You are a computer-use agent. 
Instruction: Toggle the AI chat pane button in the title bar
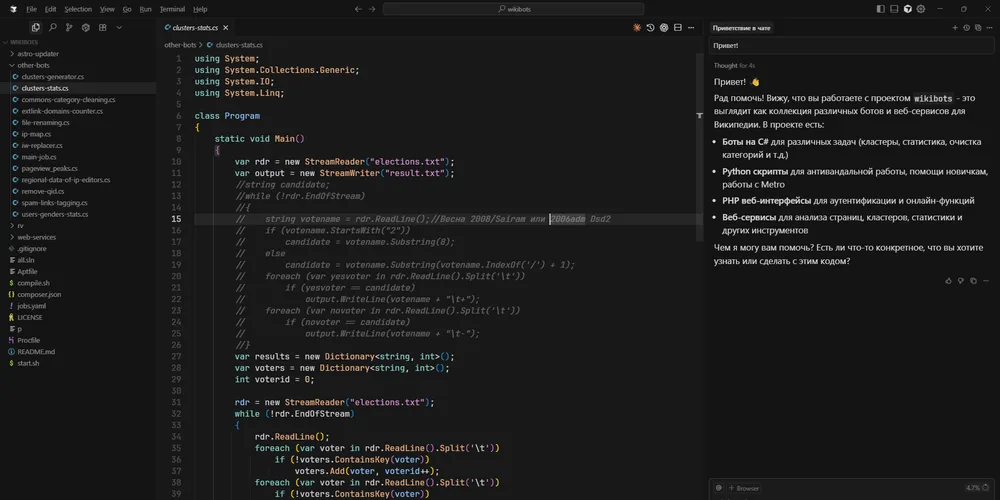click(x=908, y=9)
